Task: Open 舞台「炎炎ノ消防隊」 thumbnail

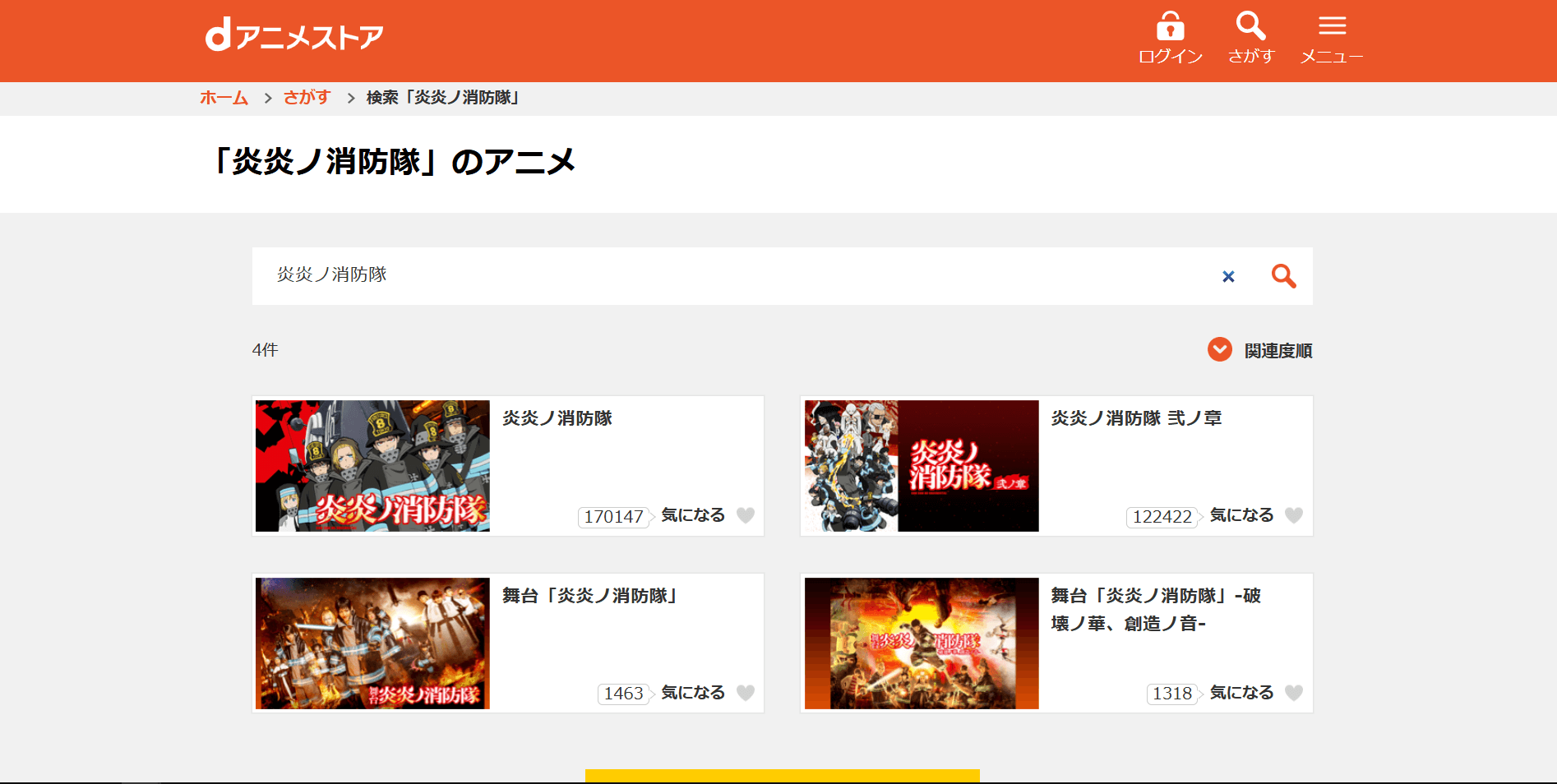Action: tap(372, 643)
